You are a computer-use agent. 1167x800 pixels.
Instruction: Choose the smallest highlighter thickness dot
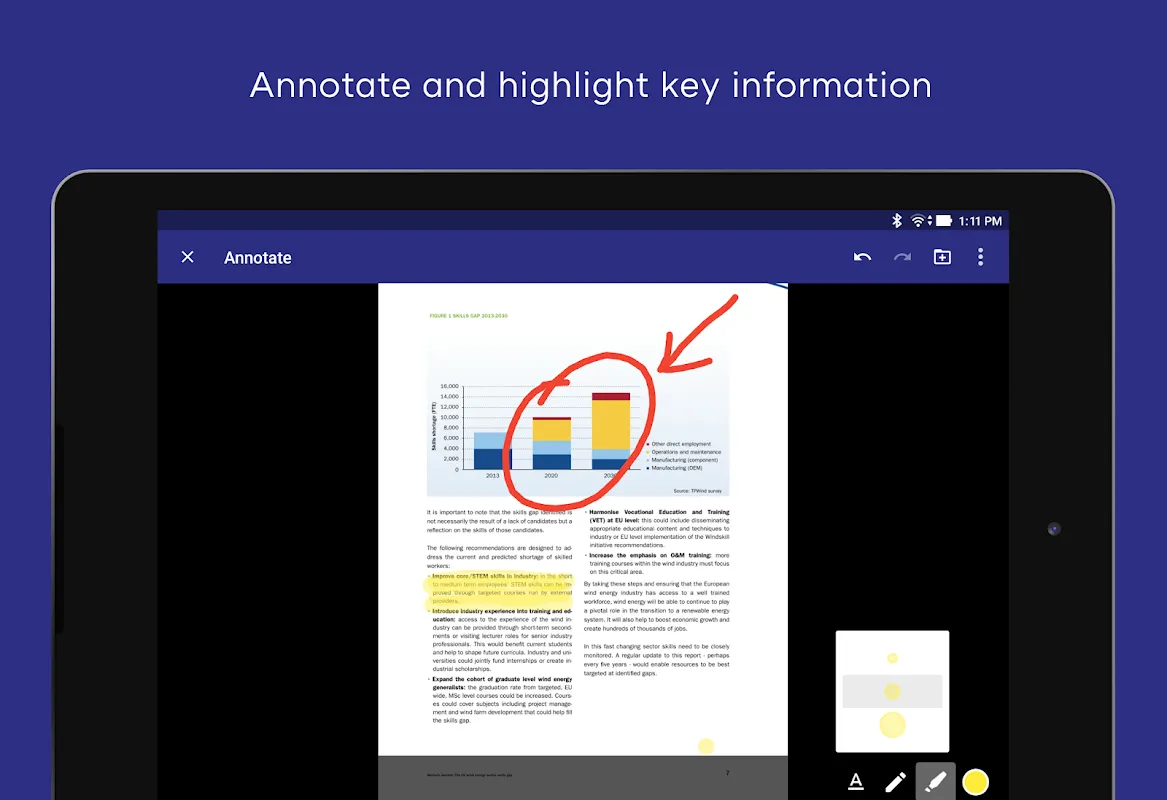pos(892,658)
